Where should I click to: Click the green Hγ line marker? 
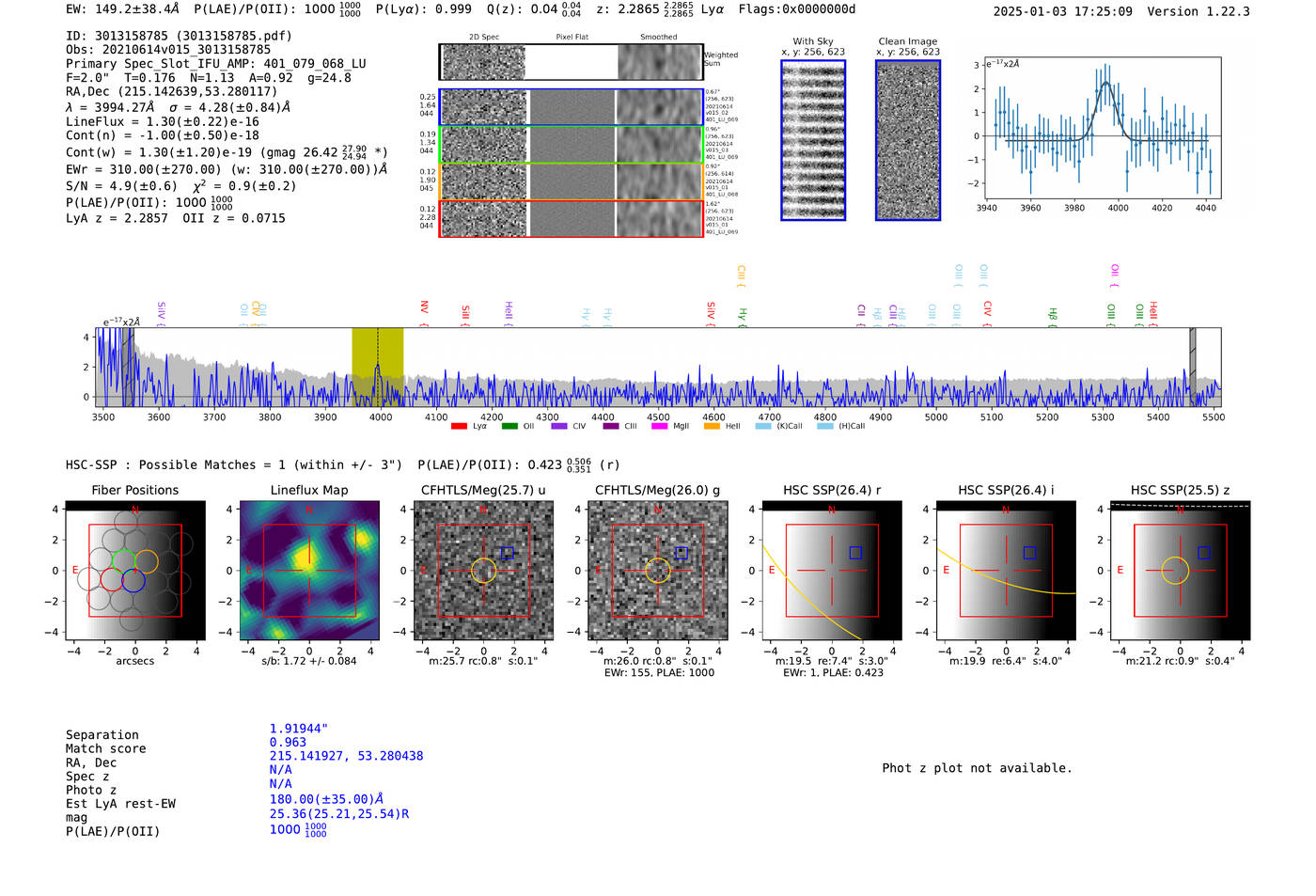742,317
